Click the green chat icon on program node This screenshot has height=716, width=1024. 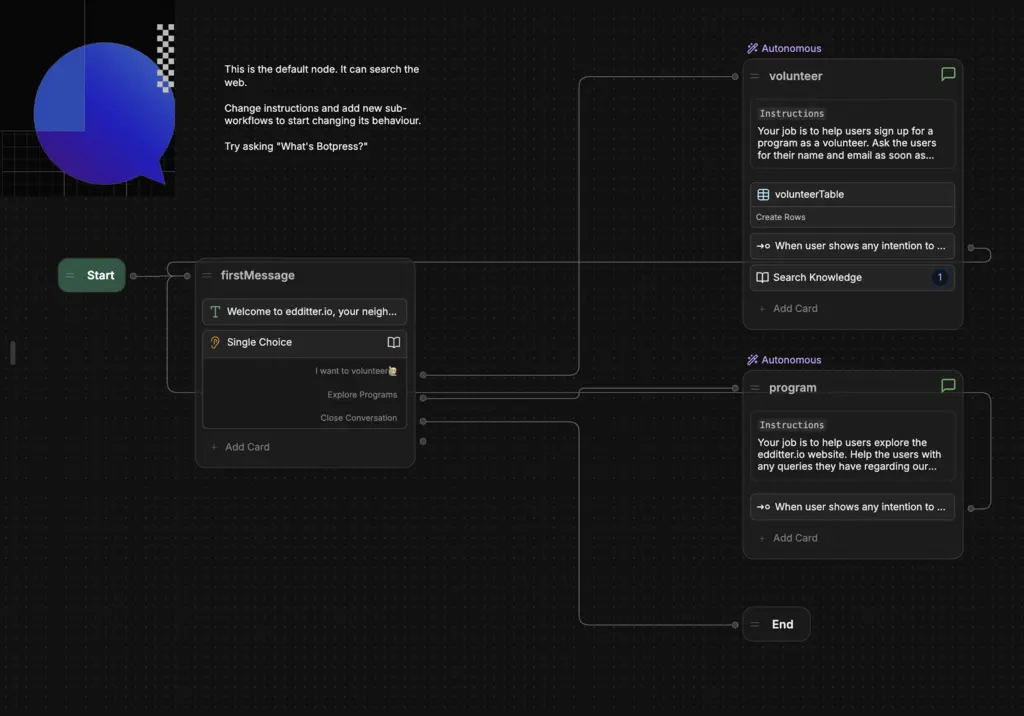[948, 385]
